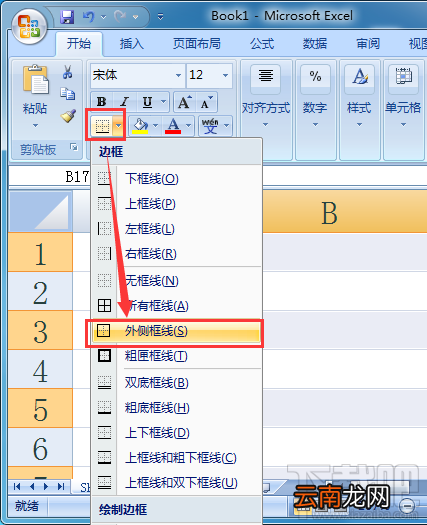Open the fill color dropdown arrow
Viewport: 427px width, 525px height.
coord(155,126)
